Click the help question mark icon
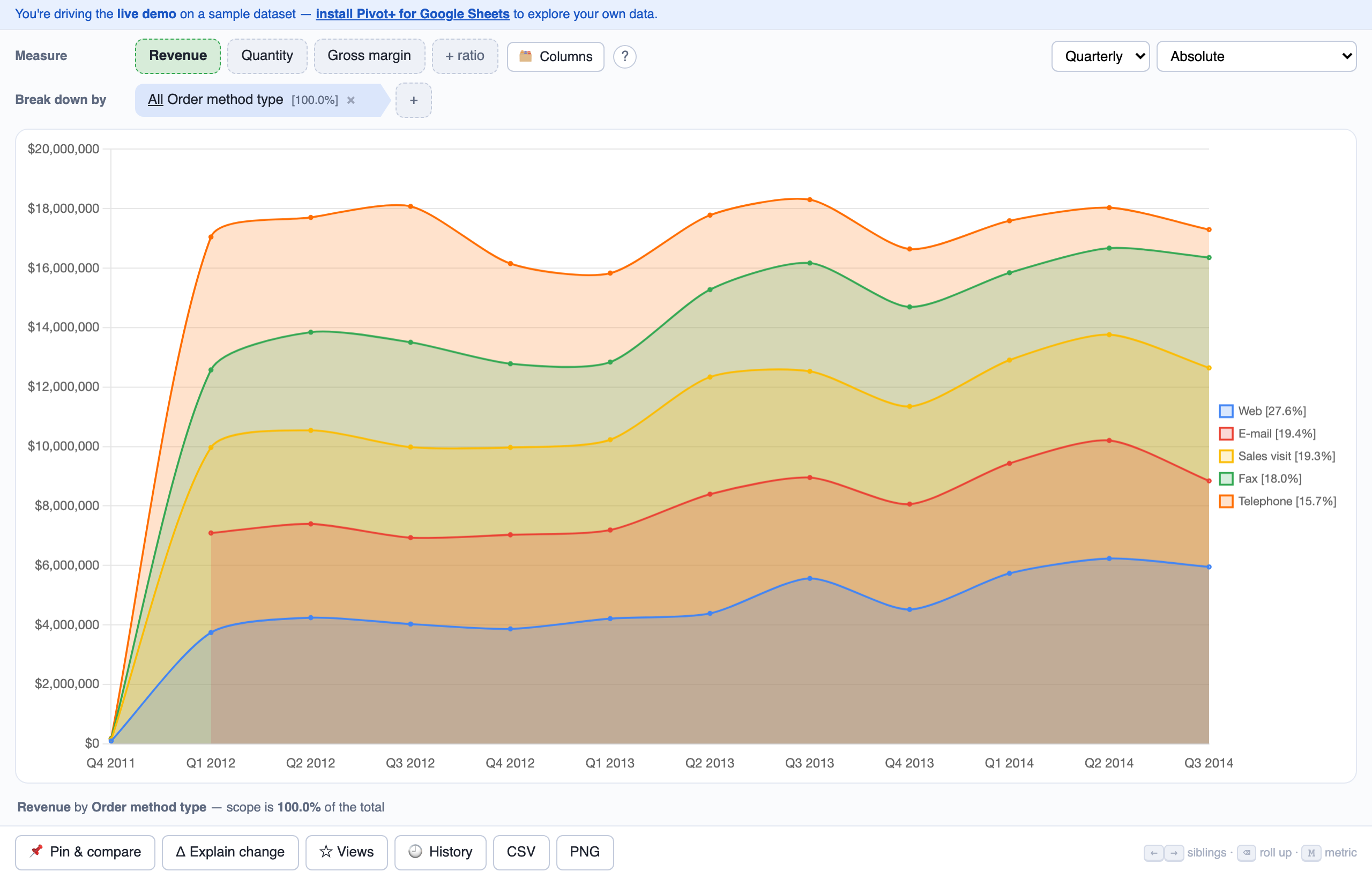 pos(624,56)
